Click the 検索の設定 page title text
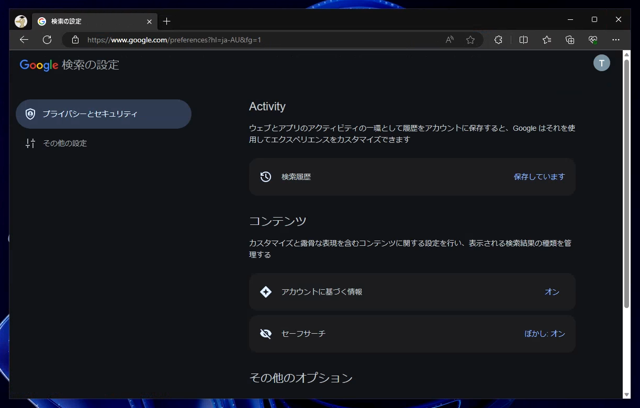The width and height of the screenshot is (640, 408). pyautogui.click(x=91, y=65)
